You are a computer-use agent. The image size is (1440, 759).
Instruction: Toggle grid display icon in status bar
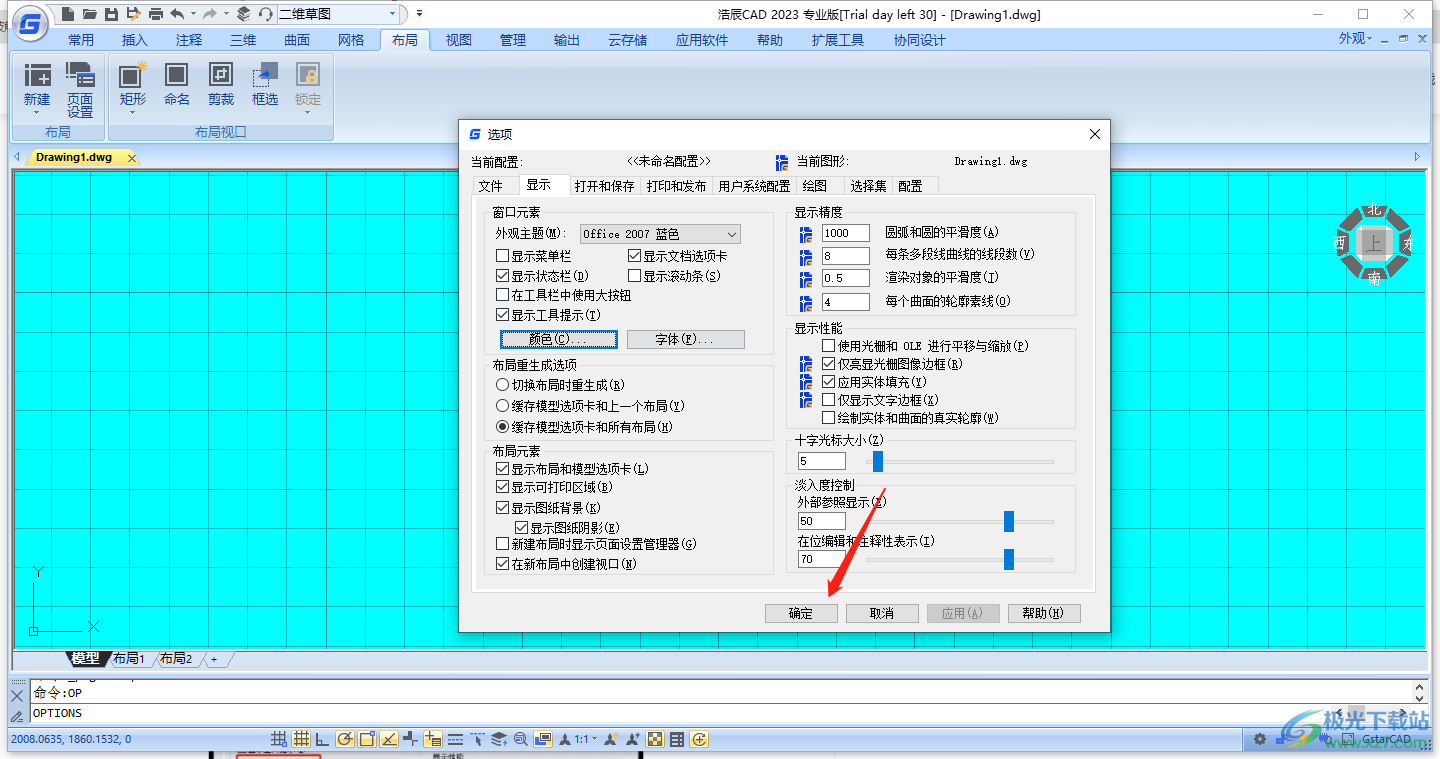pos(301,739)
